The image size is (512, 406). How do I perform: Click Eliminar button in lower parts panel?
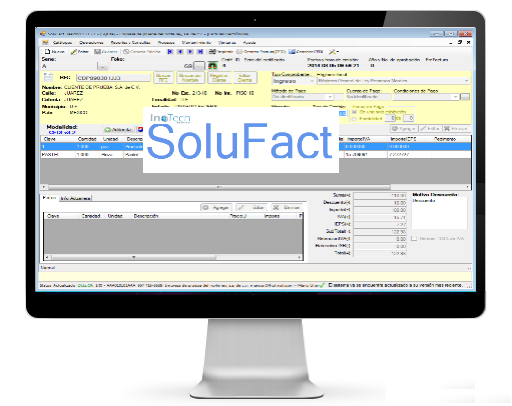(287, 207)
